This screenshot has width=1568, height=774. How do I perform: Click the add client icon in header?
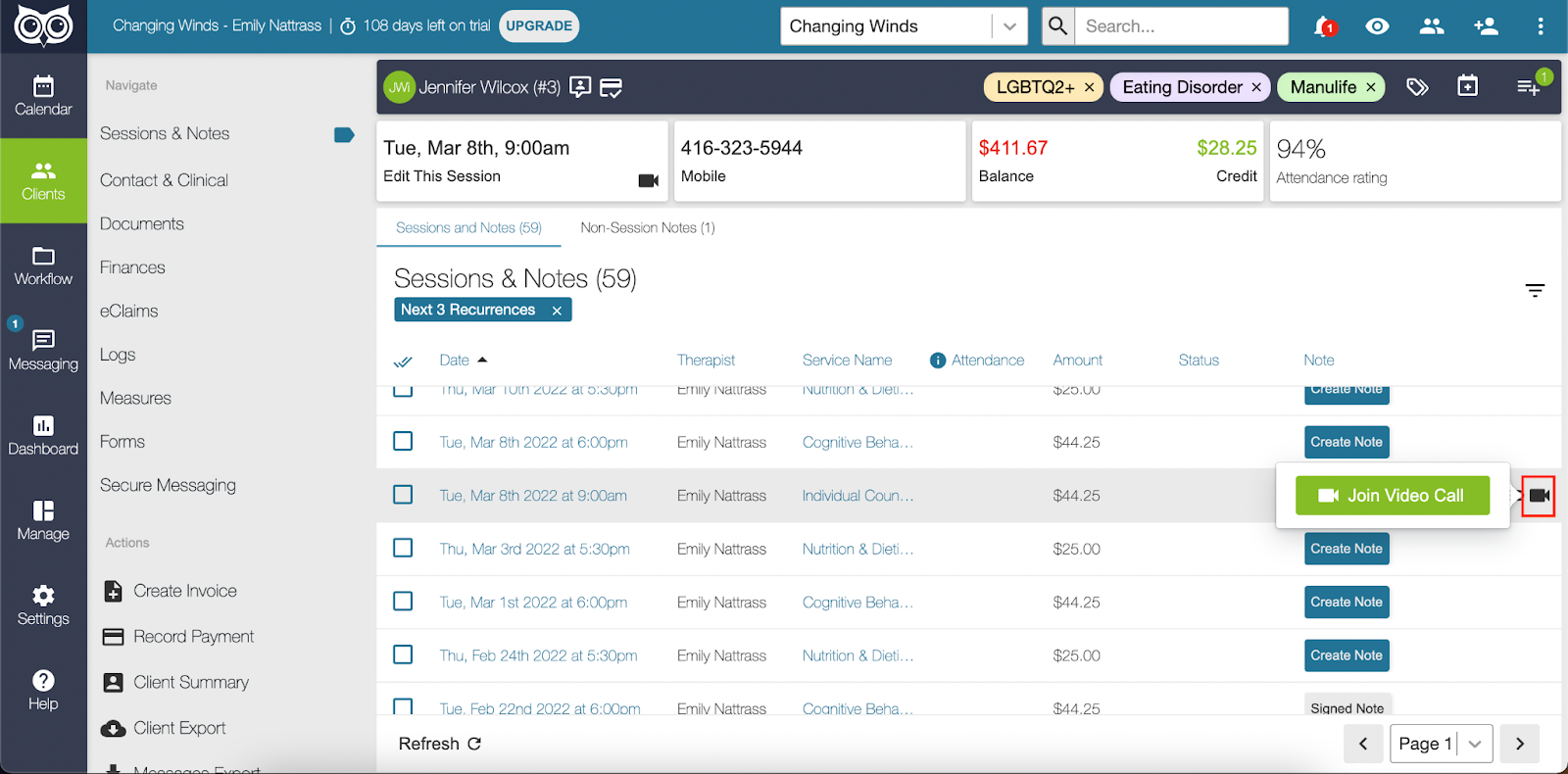pyautogui.click(x=1486, y=26)
